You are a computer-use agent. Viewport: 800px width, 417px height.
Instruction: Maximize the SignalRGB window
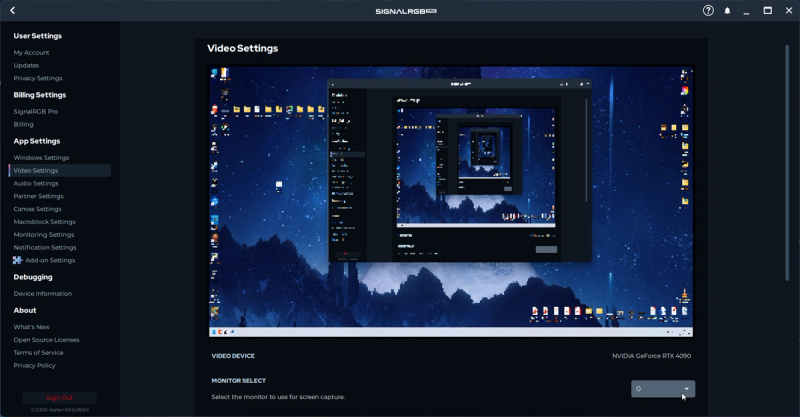(x=768, y=10)
